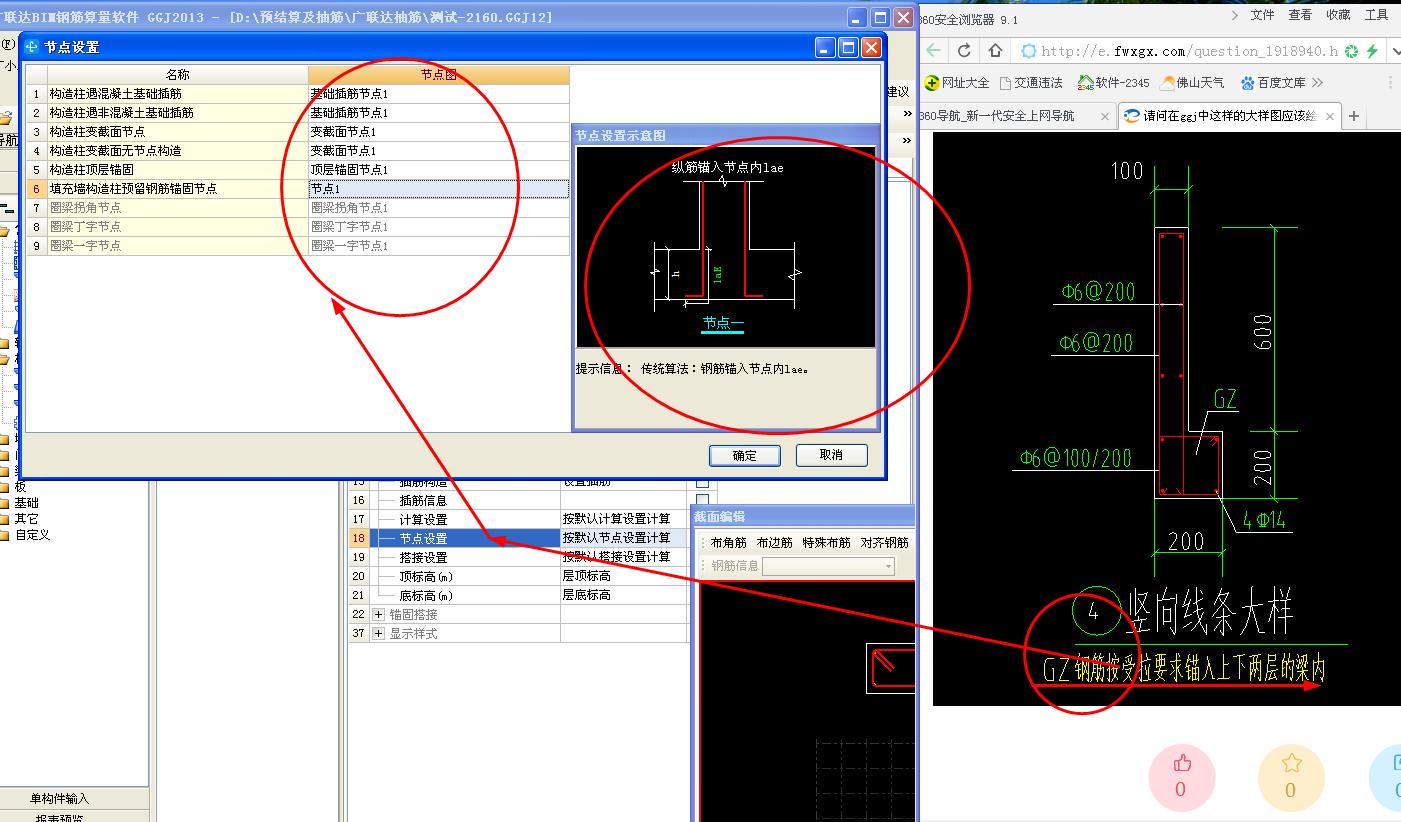Image resolution: width=1401 pixels, height=822 pixels.
Task: Click the 名称 column header
Action: point(177,75)
